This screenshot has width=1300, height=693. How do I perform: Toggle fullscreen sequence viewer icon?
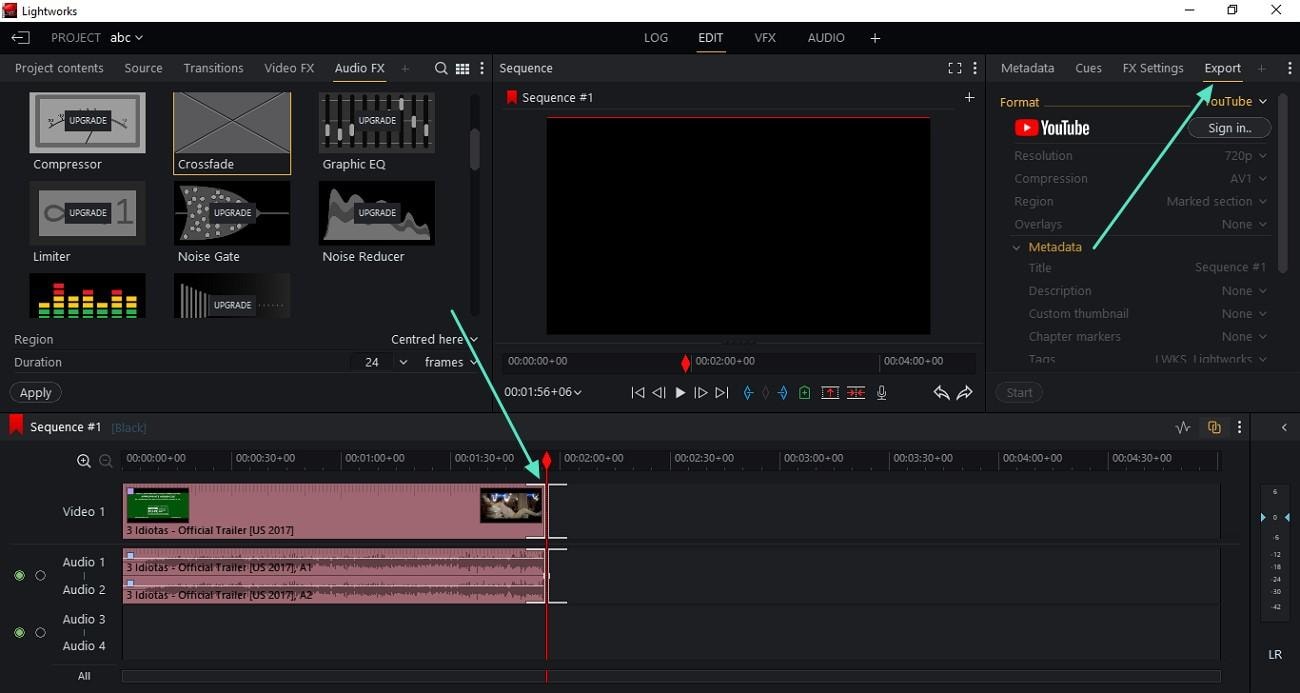[x=955, y=68]
